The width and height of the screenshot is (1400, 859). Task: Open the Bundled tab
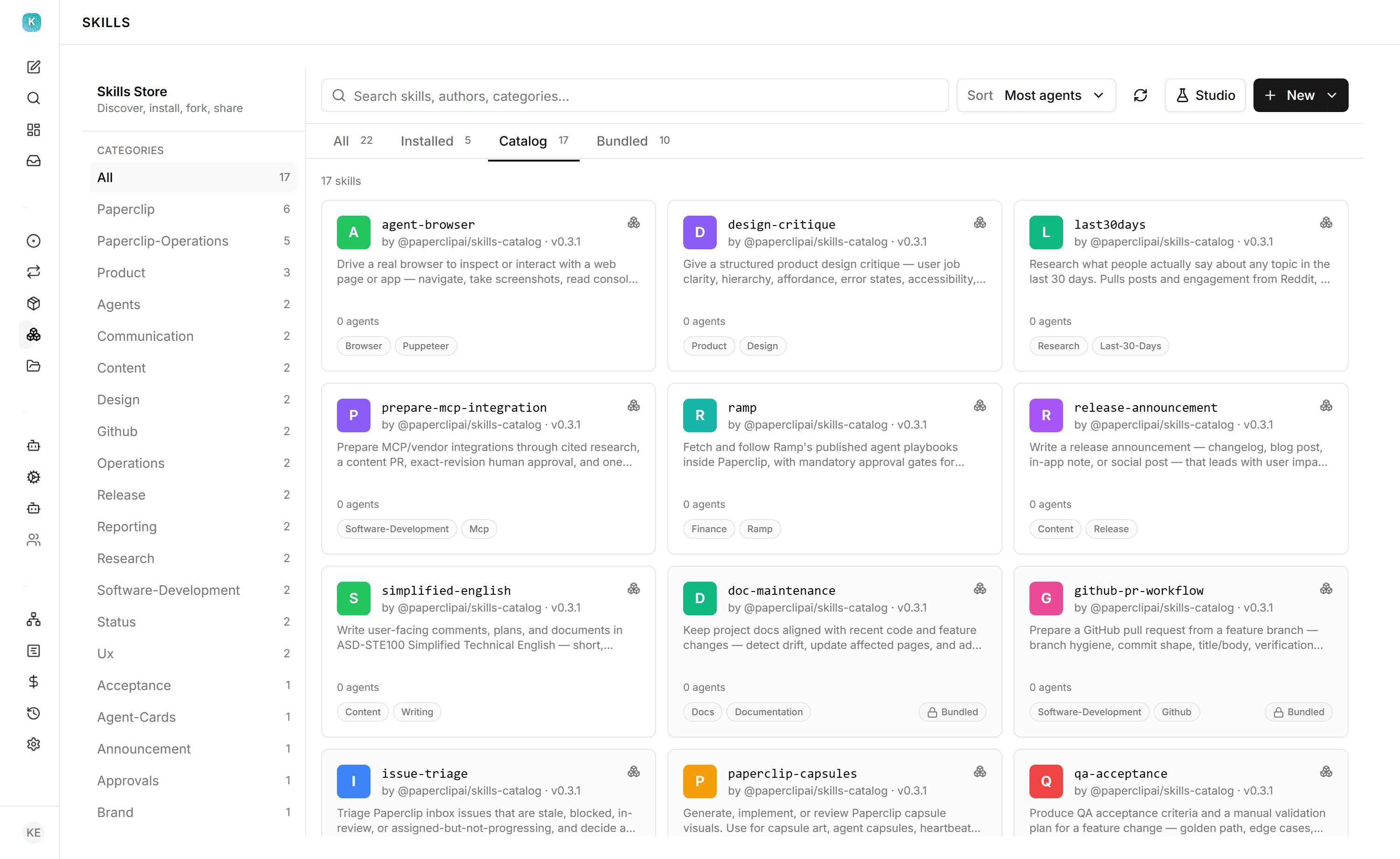click(x=633, y=141)
